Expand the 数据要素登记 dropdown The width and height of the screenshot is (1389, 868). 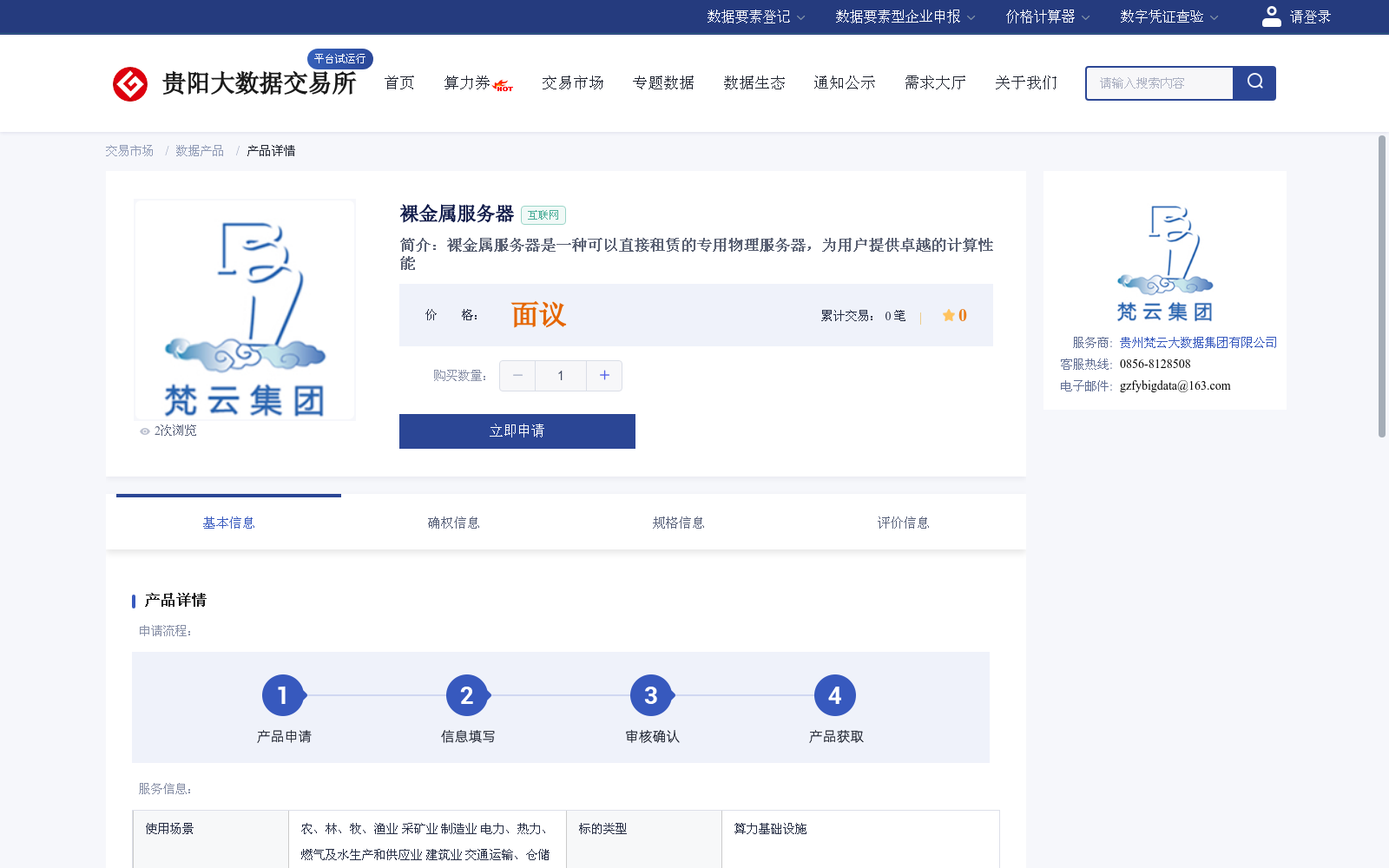756,16
